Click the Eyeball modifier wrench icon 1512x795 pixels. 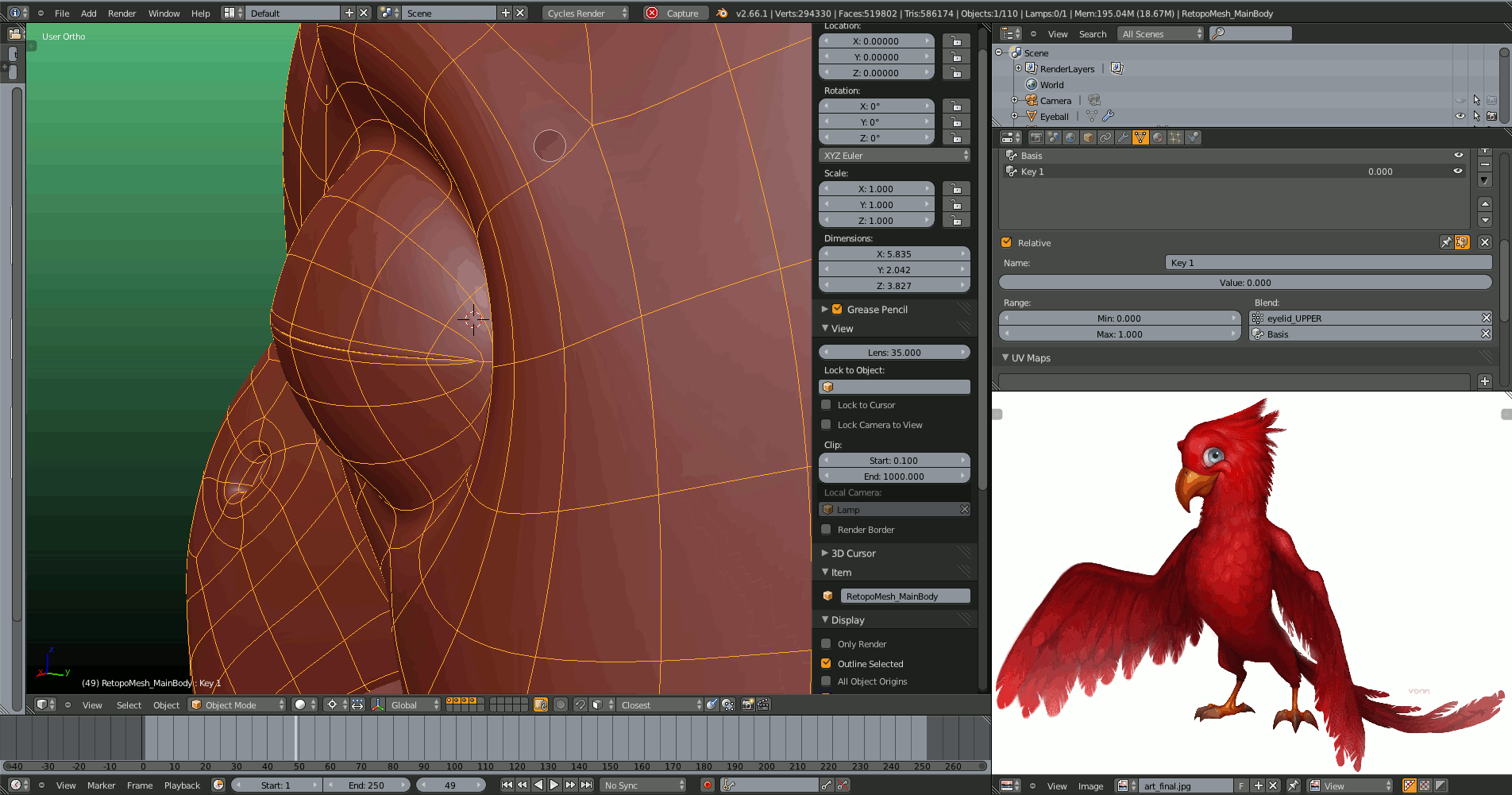click(x=1109, y=116)
